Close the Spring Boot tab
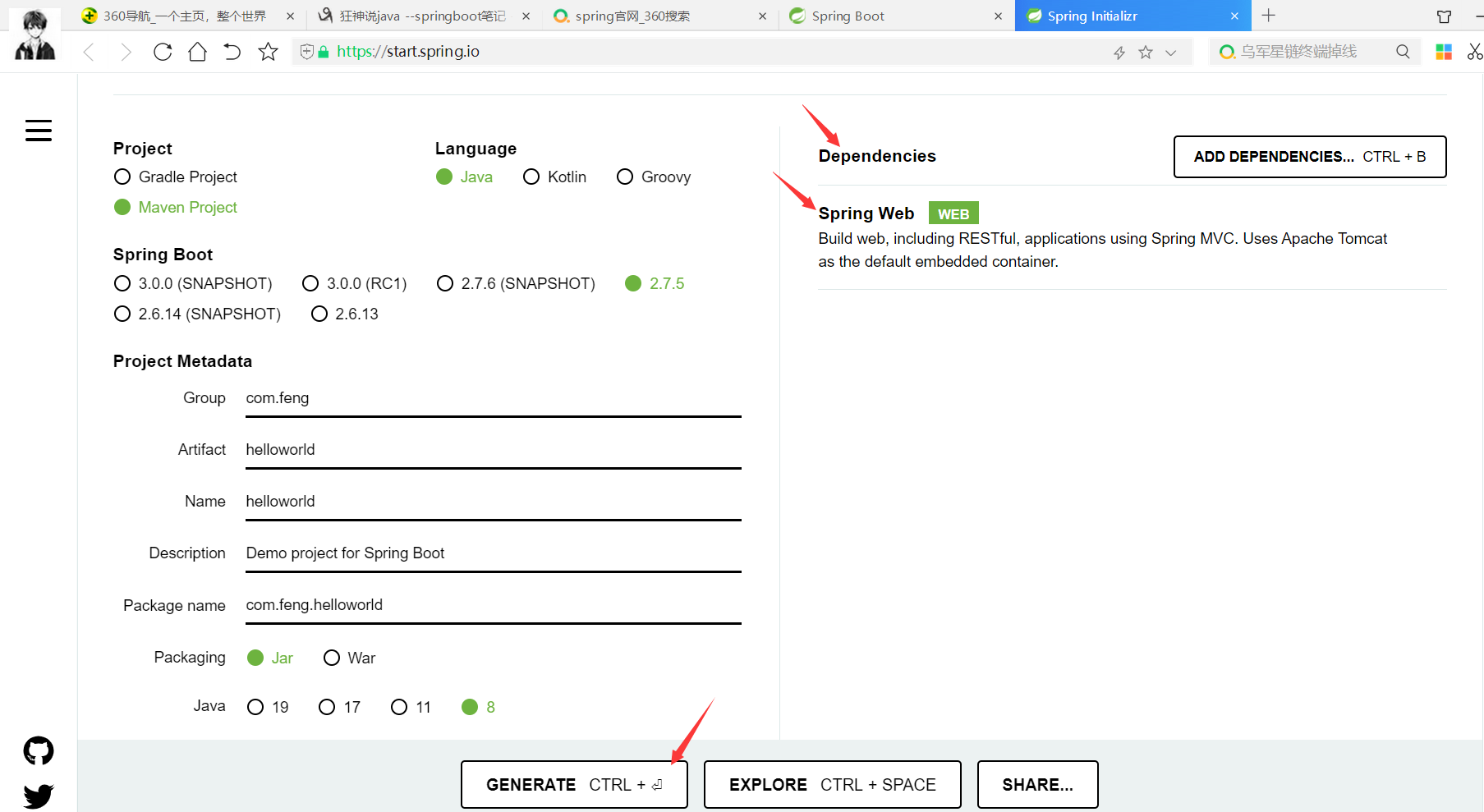The image size is (1484, 812). click(x=998, y=16)
